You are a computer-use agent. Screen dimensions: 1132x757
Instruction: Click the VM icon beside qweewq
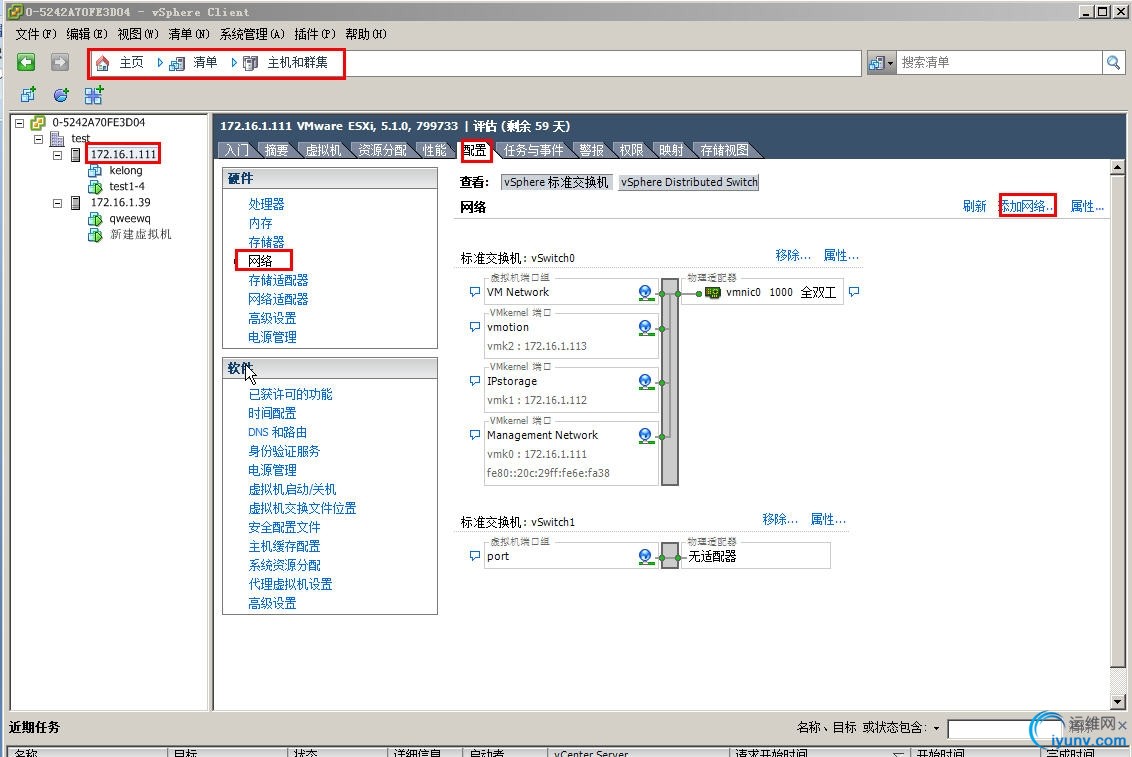(x=95, y=219)
